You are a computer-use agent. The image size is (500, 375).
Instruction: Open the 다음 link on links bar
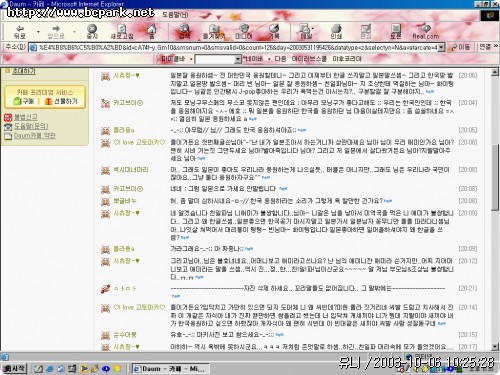(280, 59)
